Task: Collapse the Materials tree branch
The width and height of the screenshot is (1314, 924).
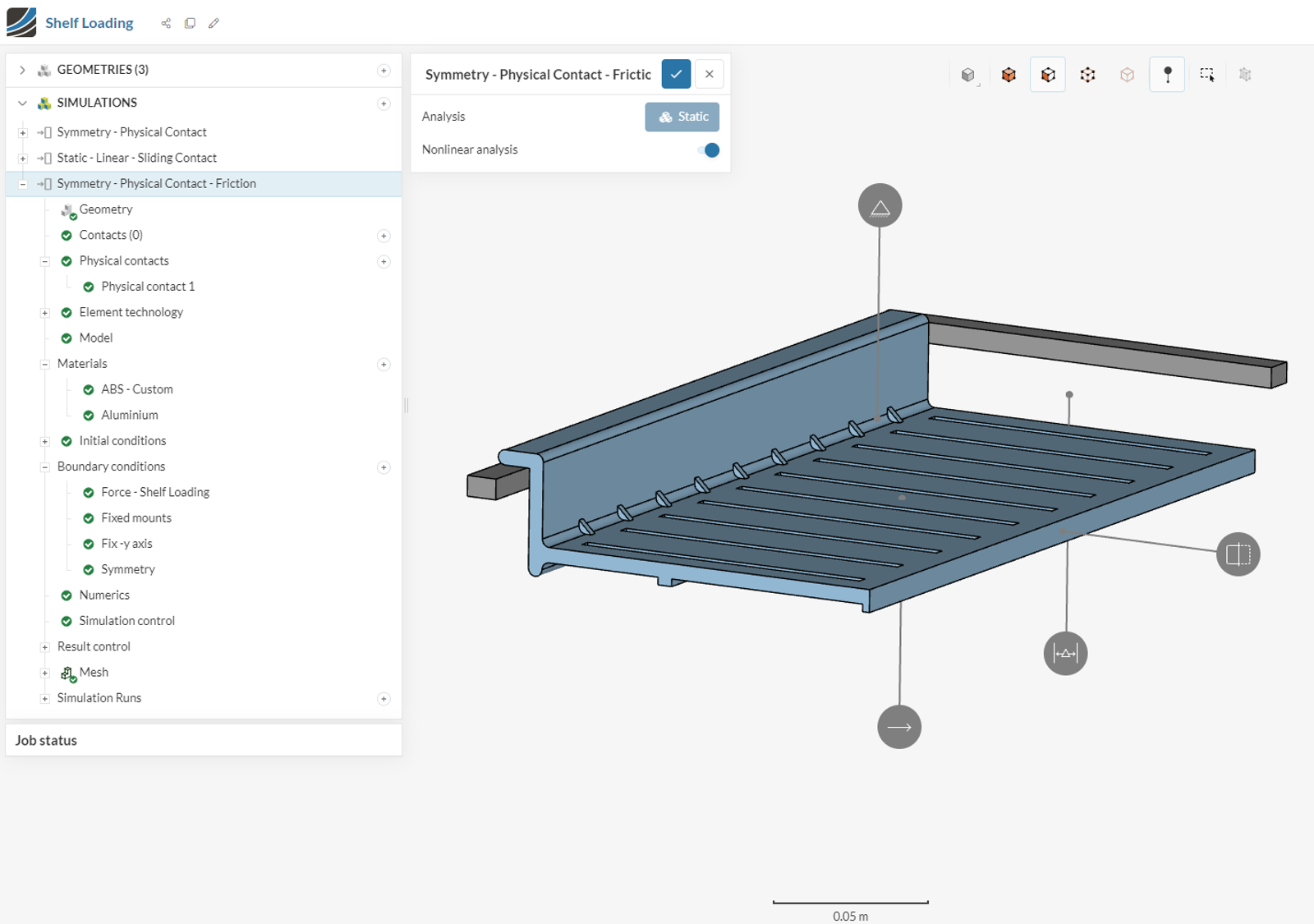Action: [44, 364]
